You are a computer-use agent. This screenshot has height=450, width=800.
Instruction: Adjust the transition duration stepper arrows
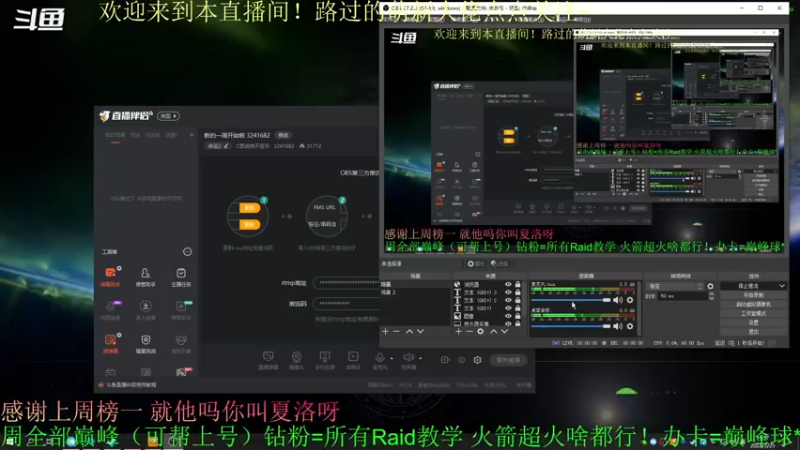(x=711, y=296)
